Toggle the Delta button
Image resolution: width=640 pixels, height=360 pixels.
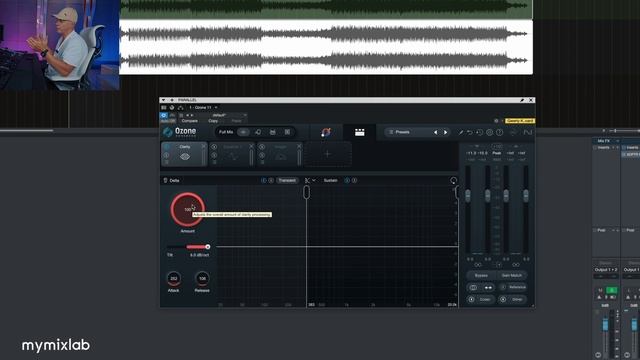(x=172, y=180)
